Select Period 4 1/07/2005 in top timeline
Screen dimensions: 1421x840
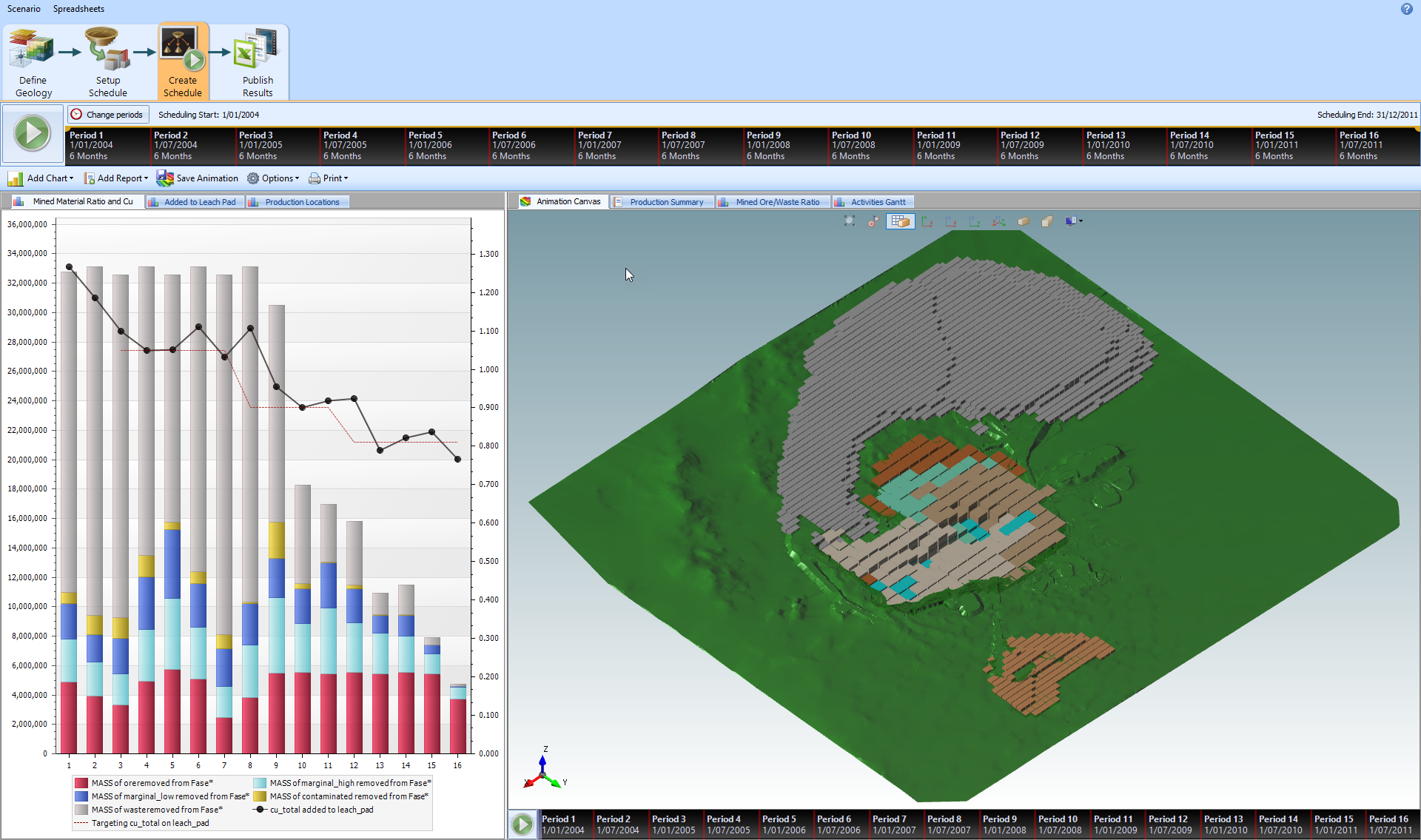pyautogui.click(x=362, y=146)
